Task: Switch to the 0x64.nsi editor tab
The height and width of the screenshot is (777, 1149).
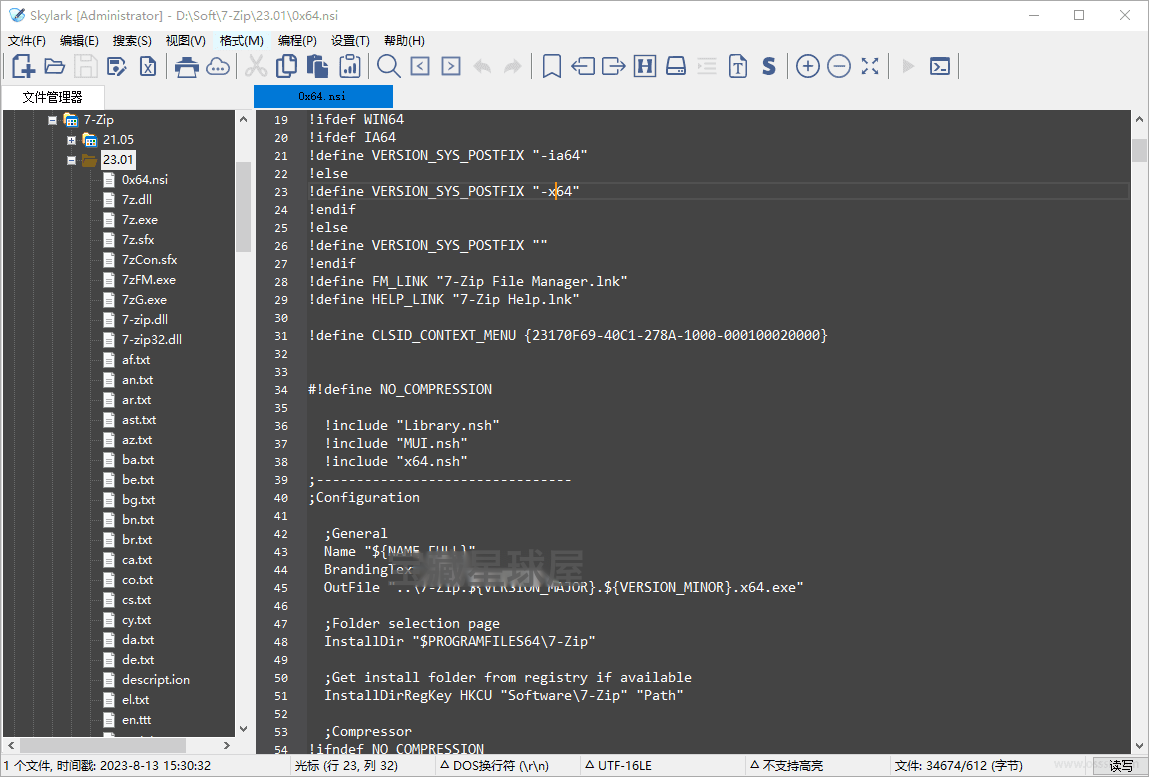Action: (x=323, y=97)
